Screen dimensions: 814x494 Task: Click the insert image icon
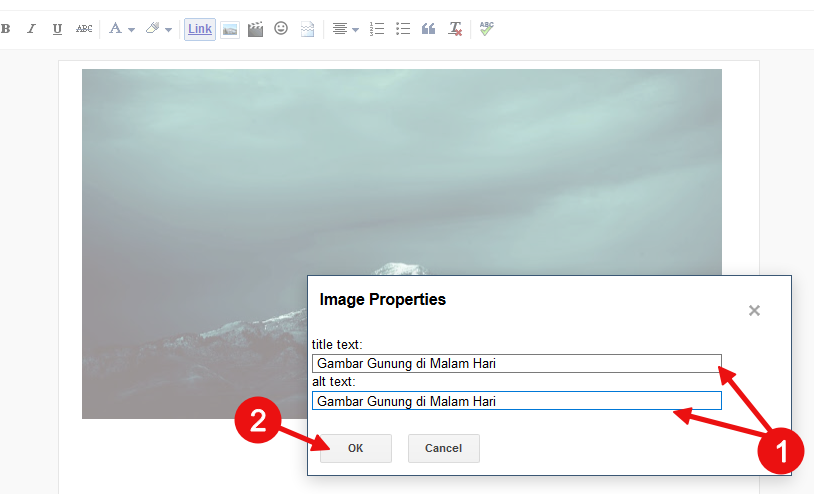[x=230, y=30]
